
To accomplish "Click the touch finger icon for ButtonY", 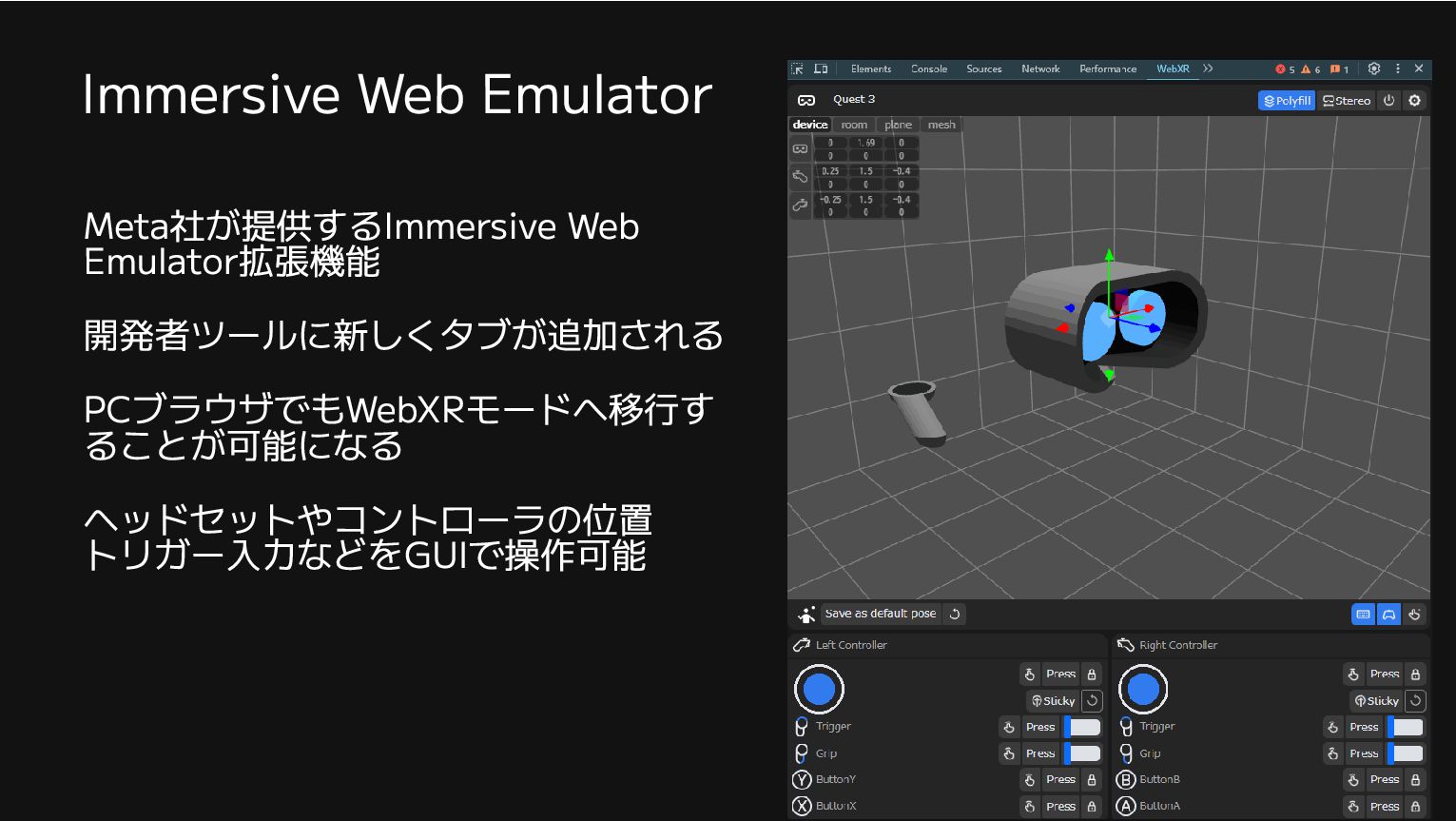I will tap(1029, 779).
